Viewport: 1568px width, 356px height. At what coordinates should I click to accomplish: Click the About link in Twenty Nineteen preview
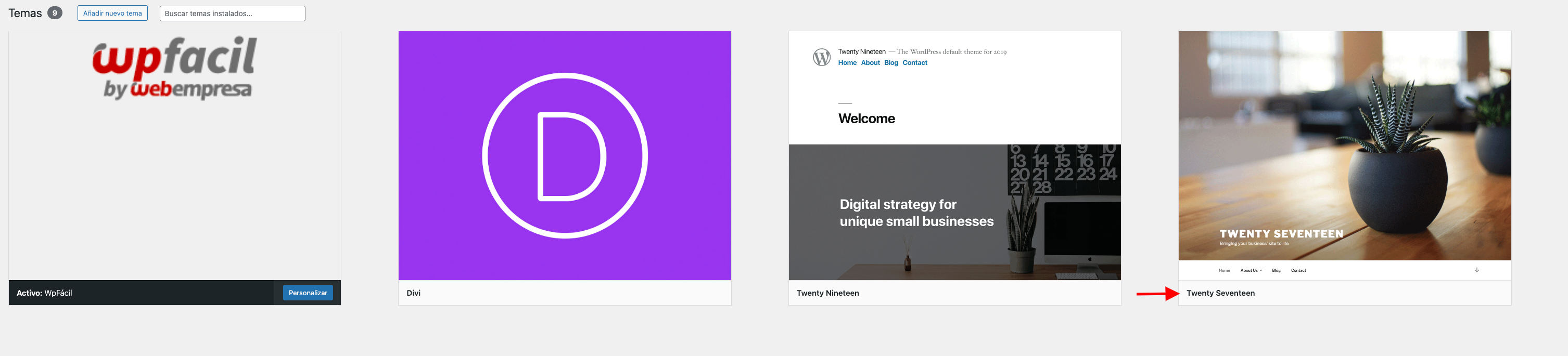point(871,62)
